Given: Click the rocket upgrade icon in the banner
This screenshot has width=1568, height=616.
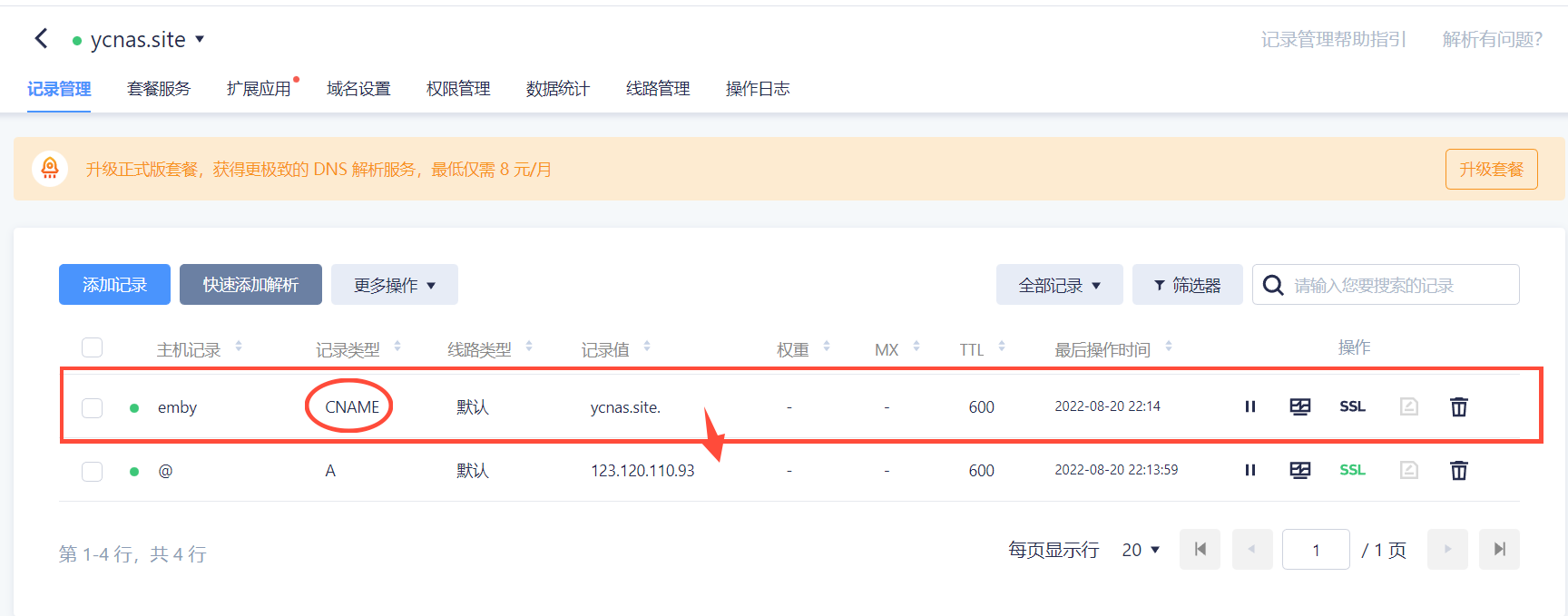Looking at the screenshot, I should pos(50,169).
